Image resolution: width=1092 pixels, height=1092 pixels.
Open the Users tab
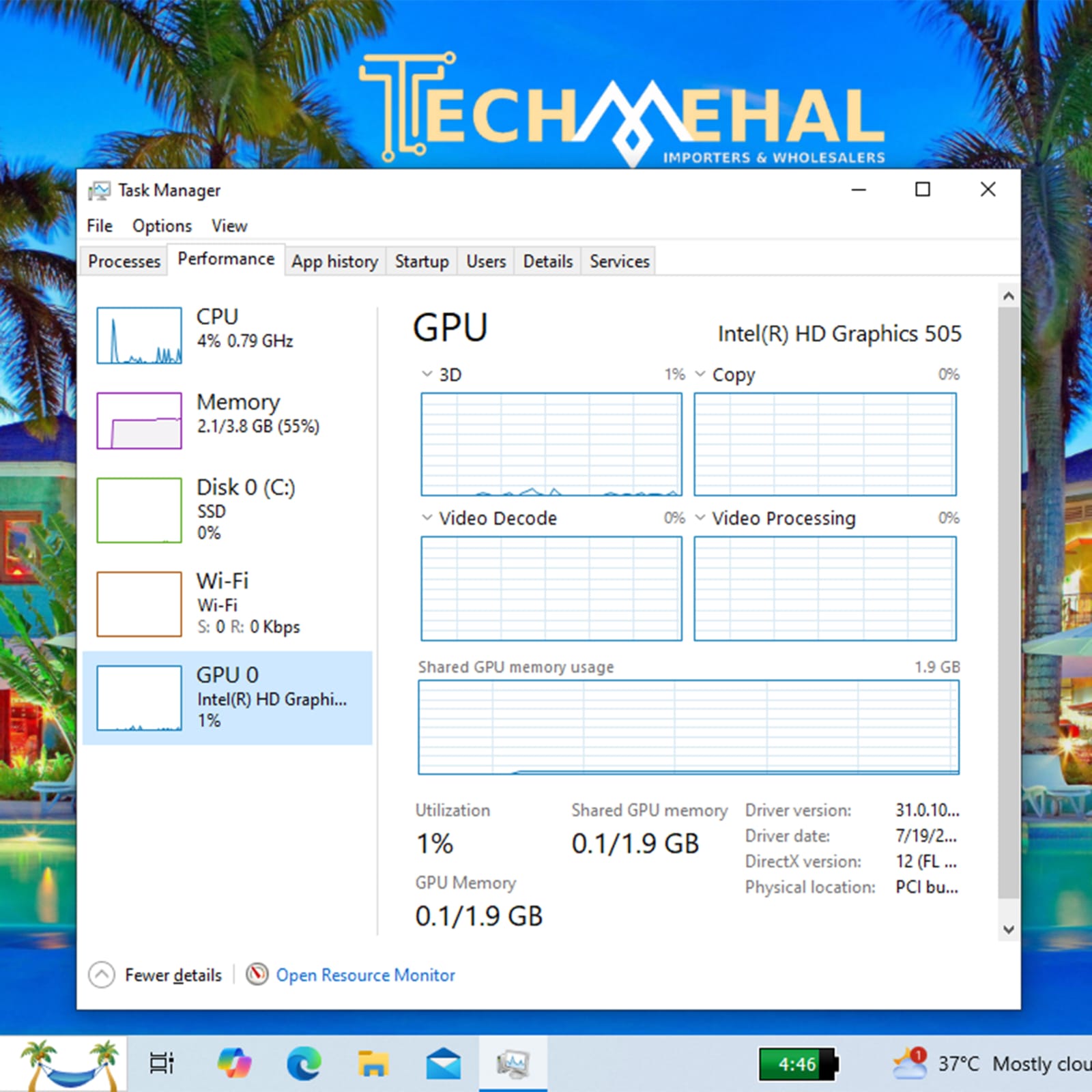point(486,261)
